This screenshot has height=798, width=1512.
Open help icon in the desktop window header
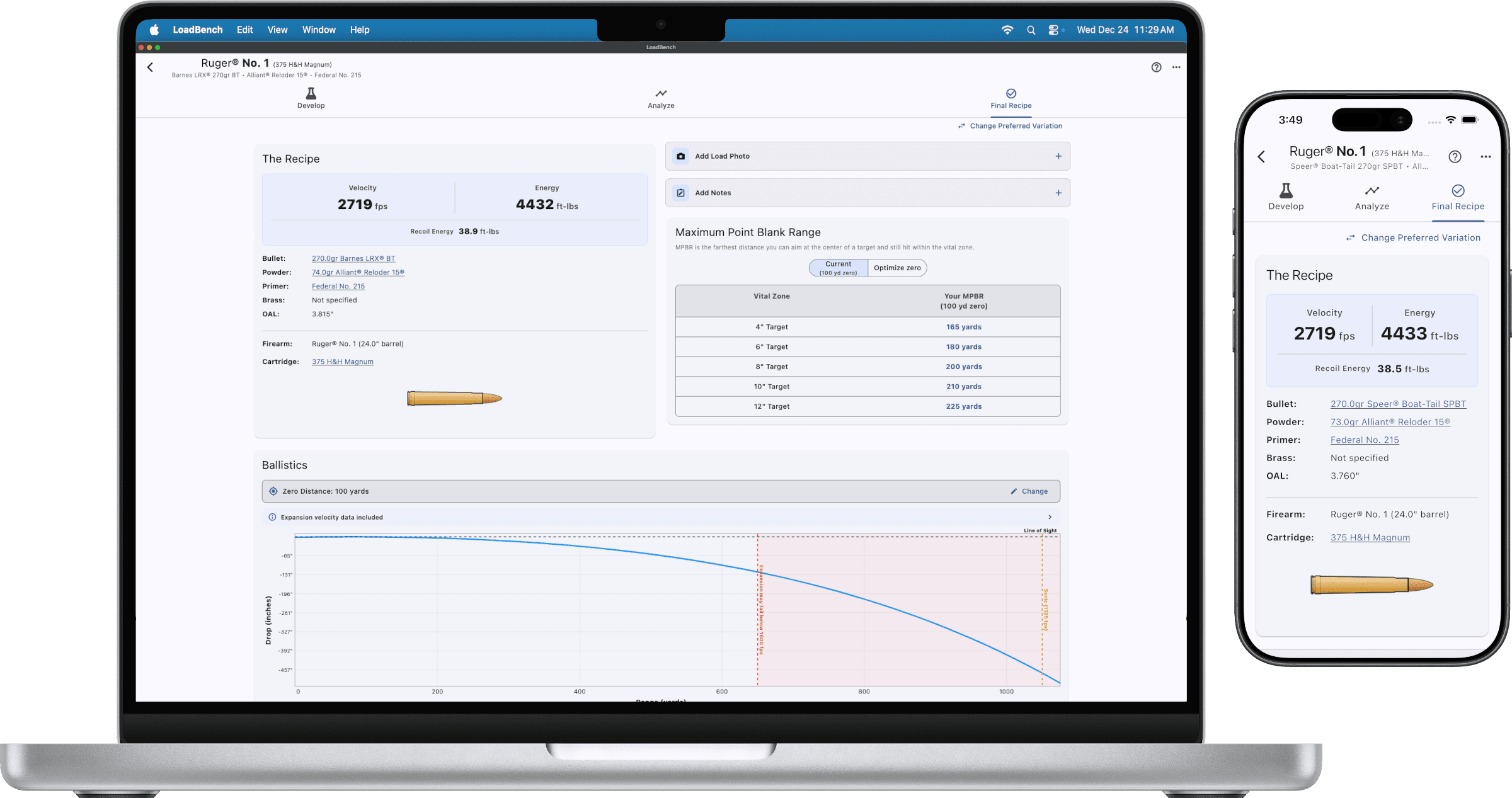coord(1156,67)
